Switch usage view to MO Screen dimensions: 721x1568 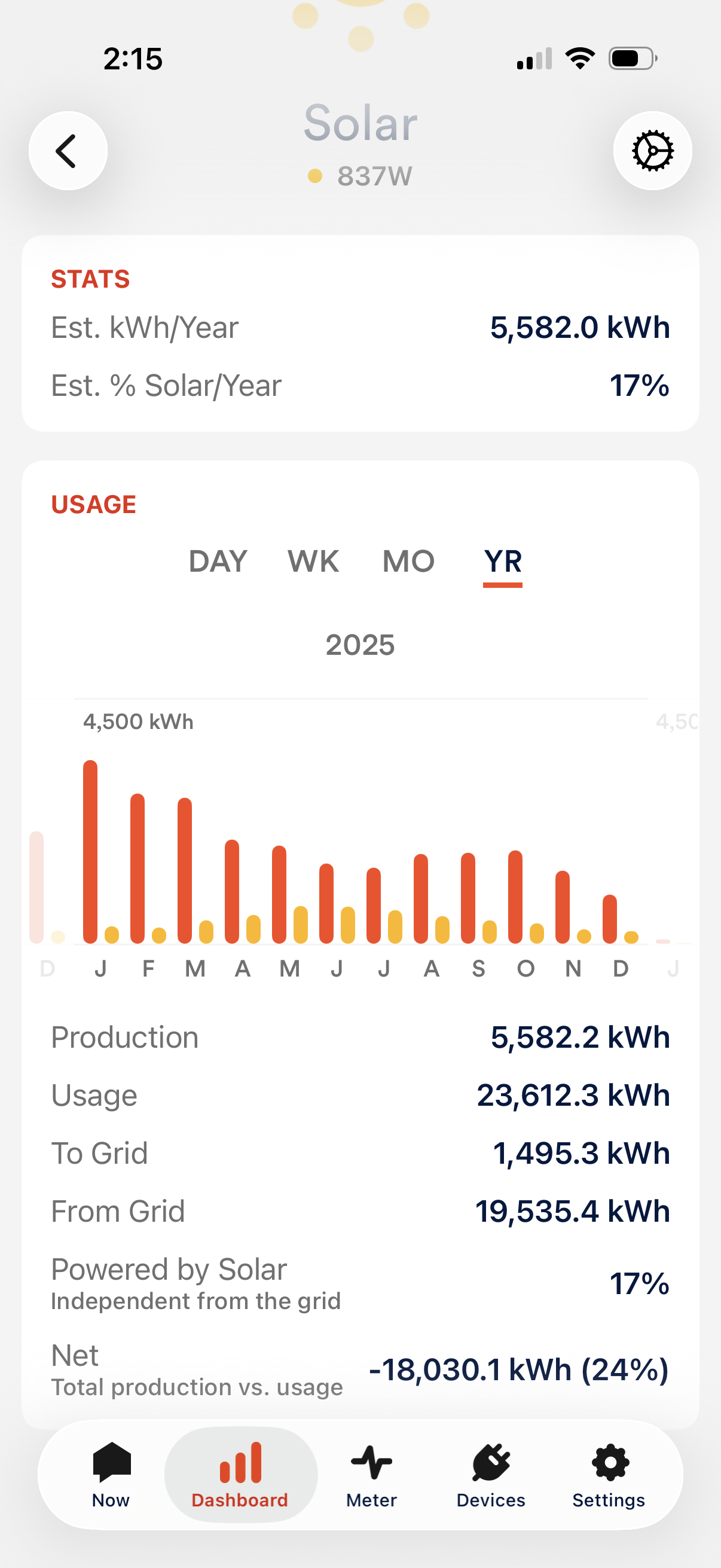[408, 561]
